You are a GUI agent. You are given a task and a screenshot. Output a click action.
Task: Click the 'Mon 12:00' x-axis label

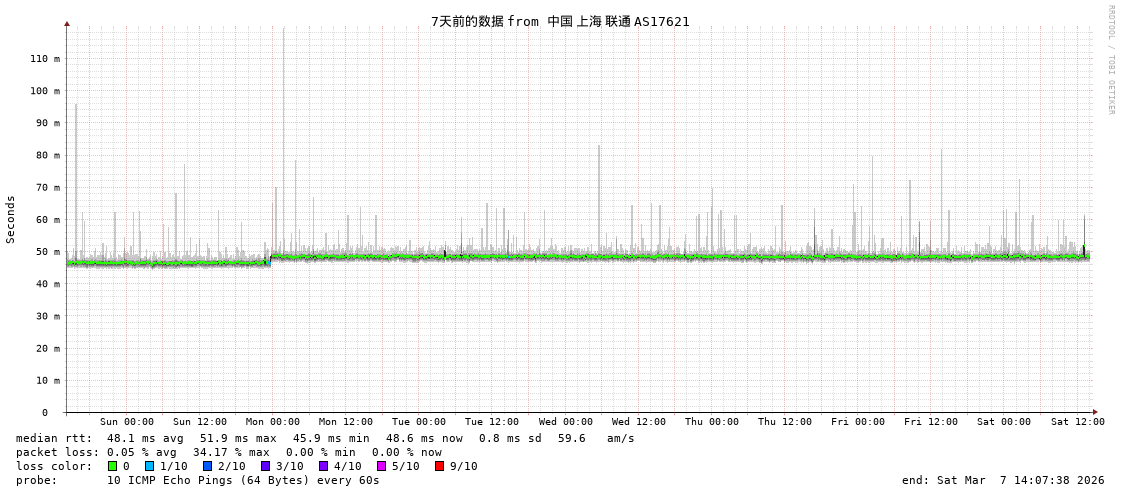(x=346, y=422)
